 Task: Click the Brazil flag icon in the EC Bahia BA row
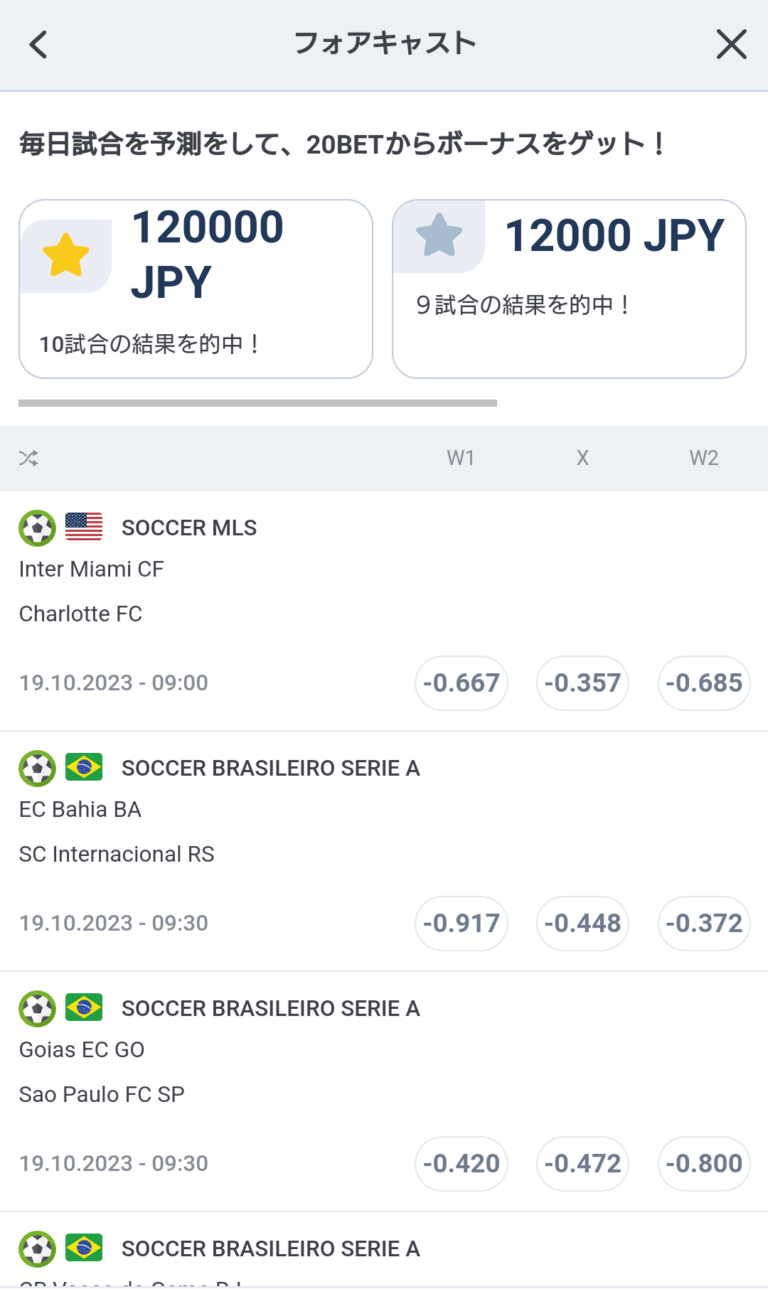[x=84, y=767]
